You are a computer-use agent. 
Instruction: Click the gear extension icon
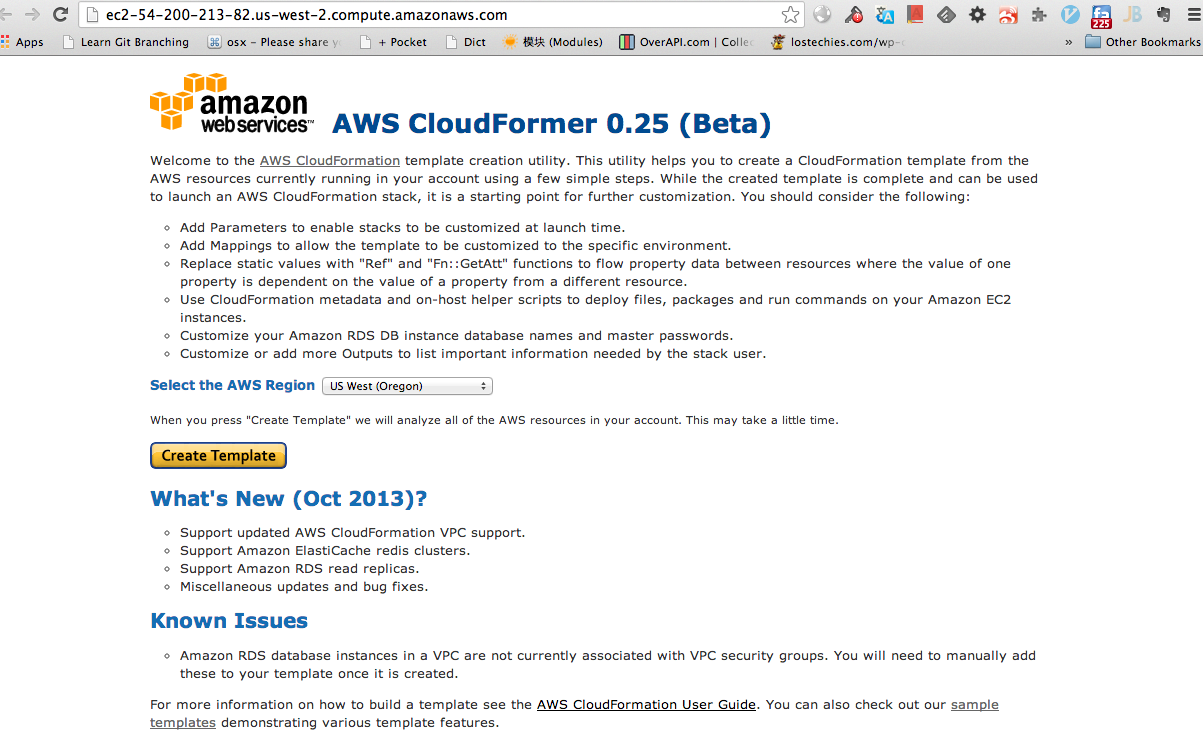977,15
